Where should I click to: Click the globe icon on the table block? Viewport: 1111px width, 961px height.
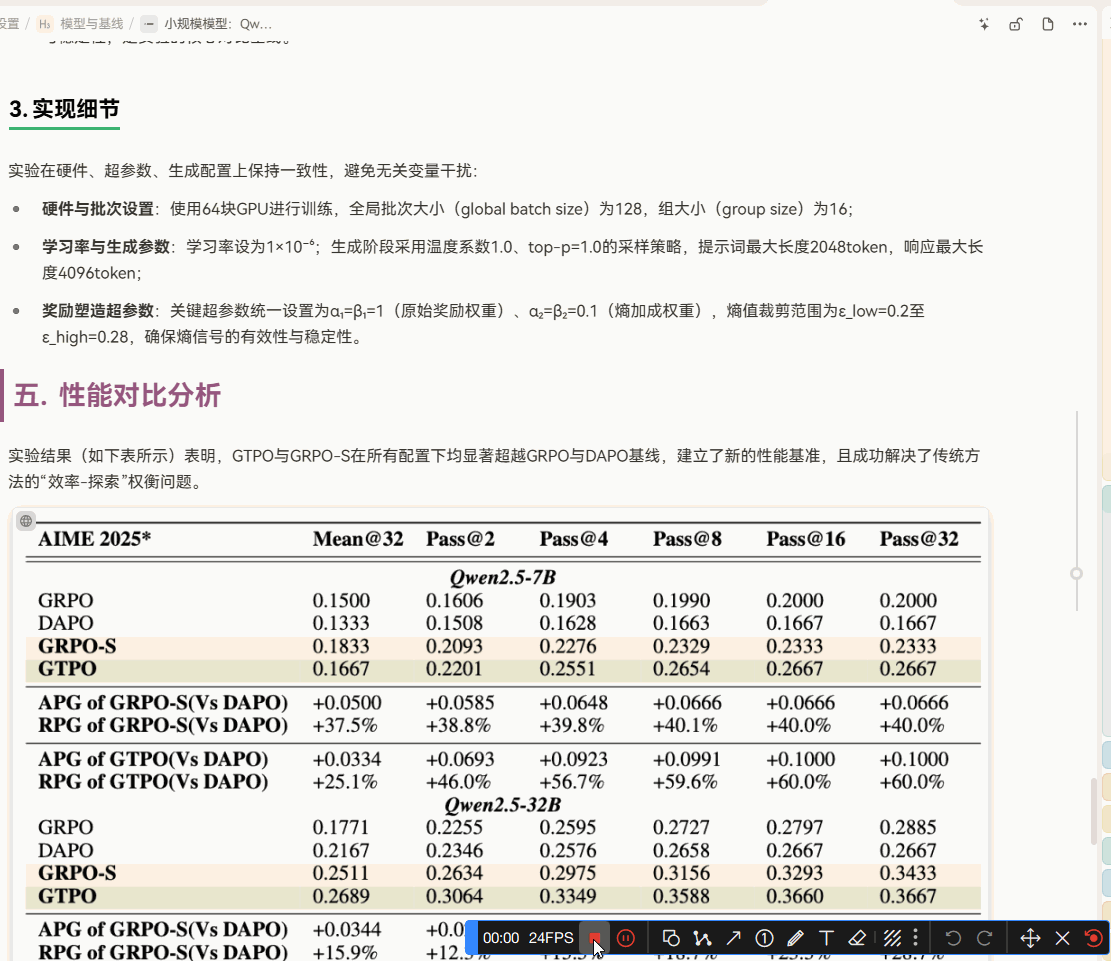tap(25, 520)
